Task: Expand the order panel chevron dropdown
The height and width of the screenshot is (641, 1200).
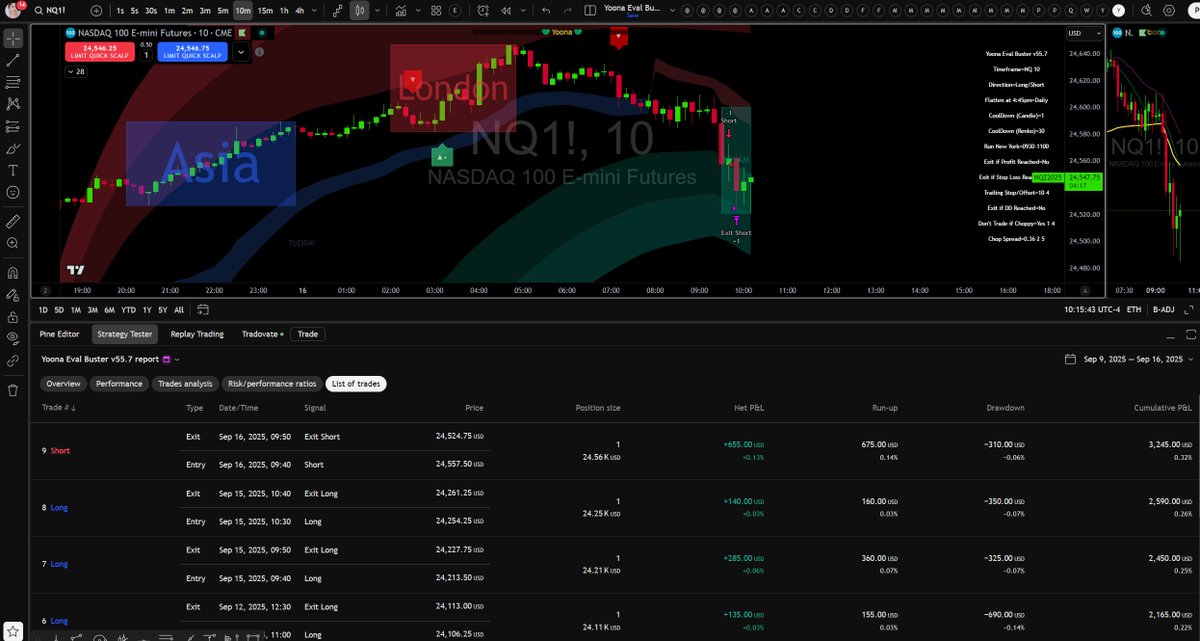Action: click(242, 52)
